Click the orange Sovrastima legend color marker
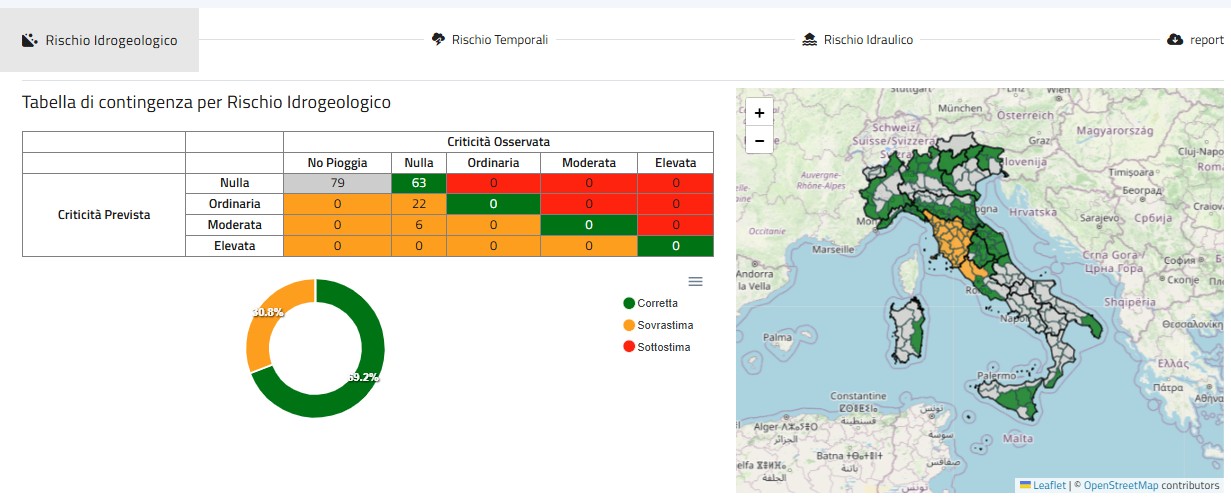 629,325
